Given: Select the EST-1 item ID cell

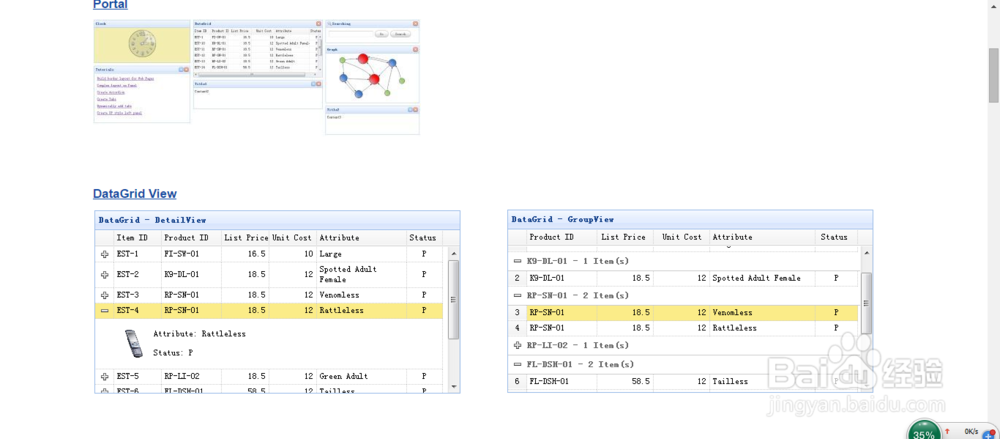Looking at the screenshot, I should point(137,254).
